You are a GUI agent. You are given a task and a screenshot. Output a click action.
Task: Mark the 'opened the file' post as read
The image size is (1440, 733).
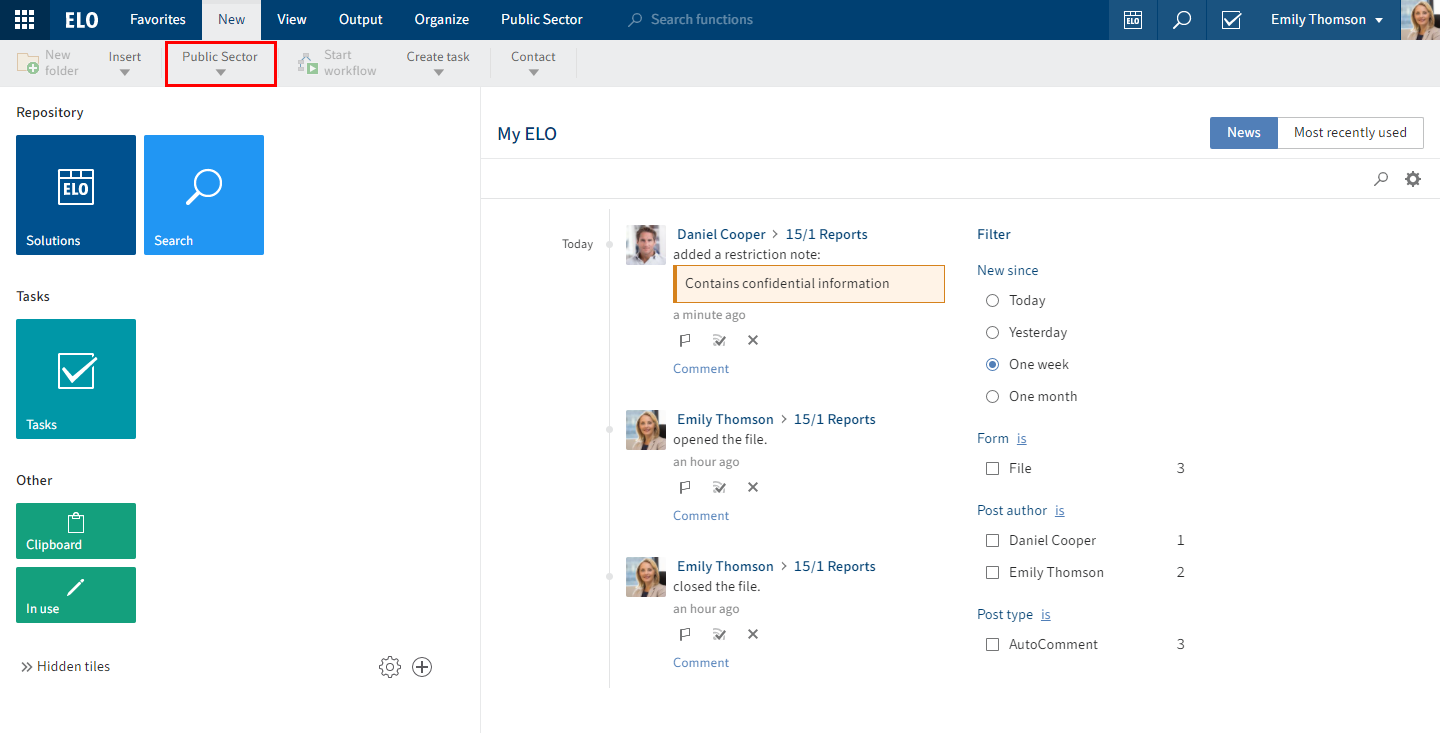click(719, 488)
